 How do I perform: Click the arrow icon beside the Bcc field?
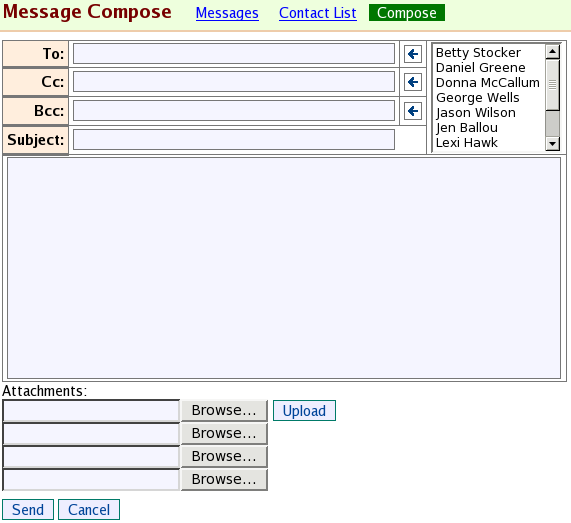click(413, 111)
